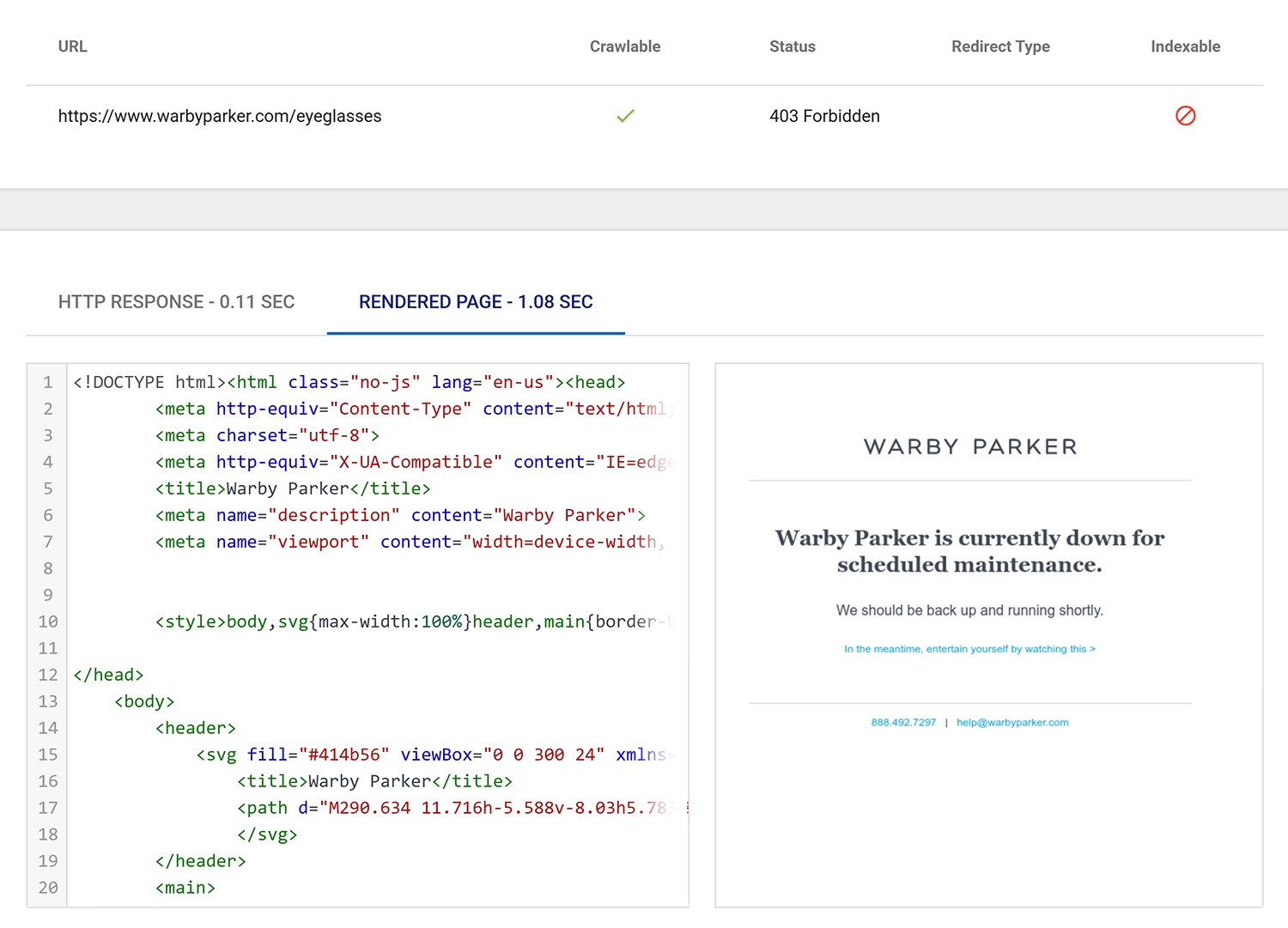Open the help@warbyparker.com email link
1288x928 pixels.
pyautogui.click(x=1012, y=723)
